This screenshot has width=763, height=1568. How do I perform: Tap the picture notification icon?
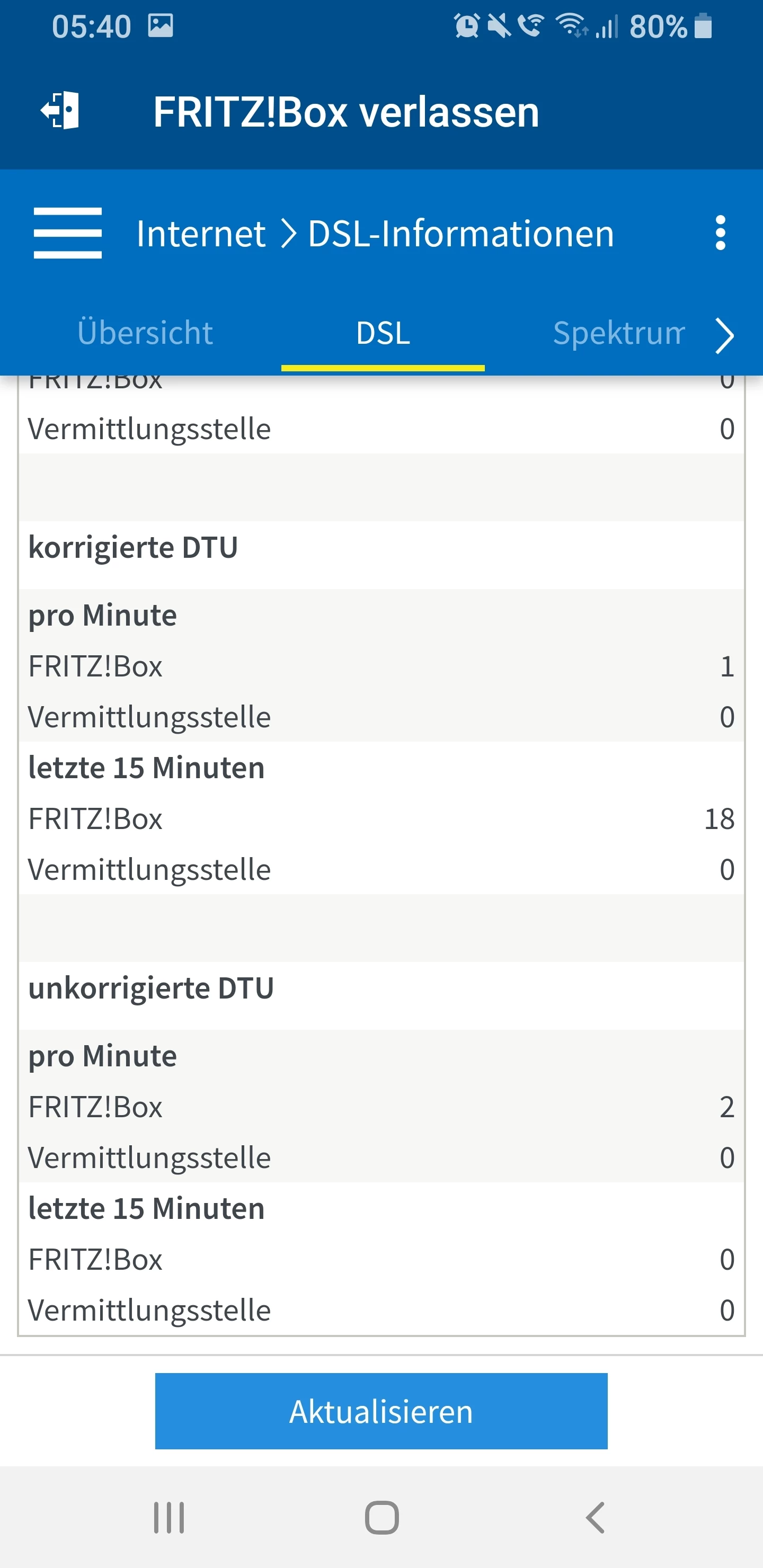(161, 26)
